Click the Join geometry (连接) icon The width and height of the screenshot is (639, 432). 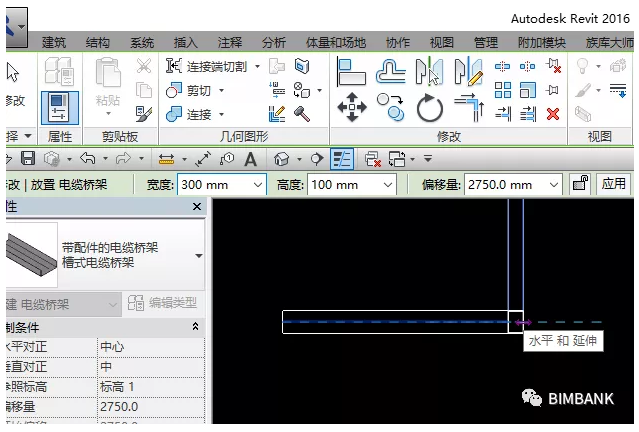173,115
